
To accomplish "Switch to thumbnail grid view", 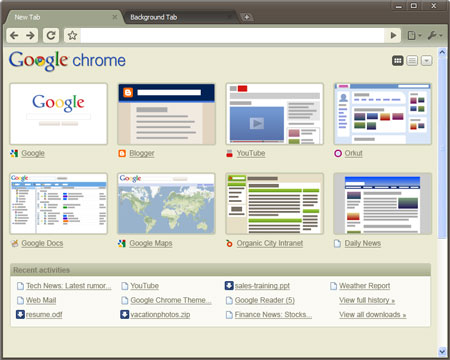I will point(398,61).
